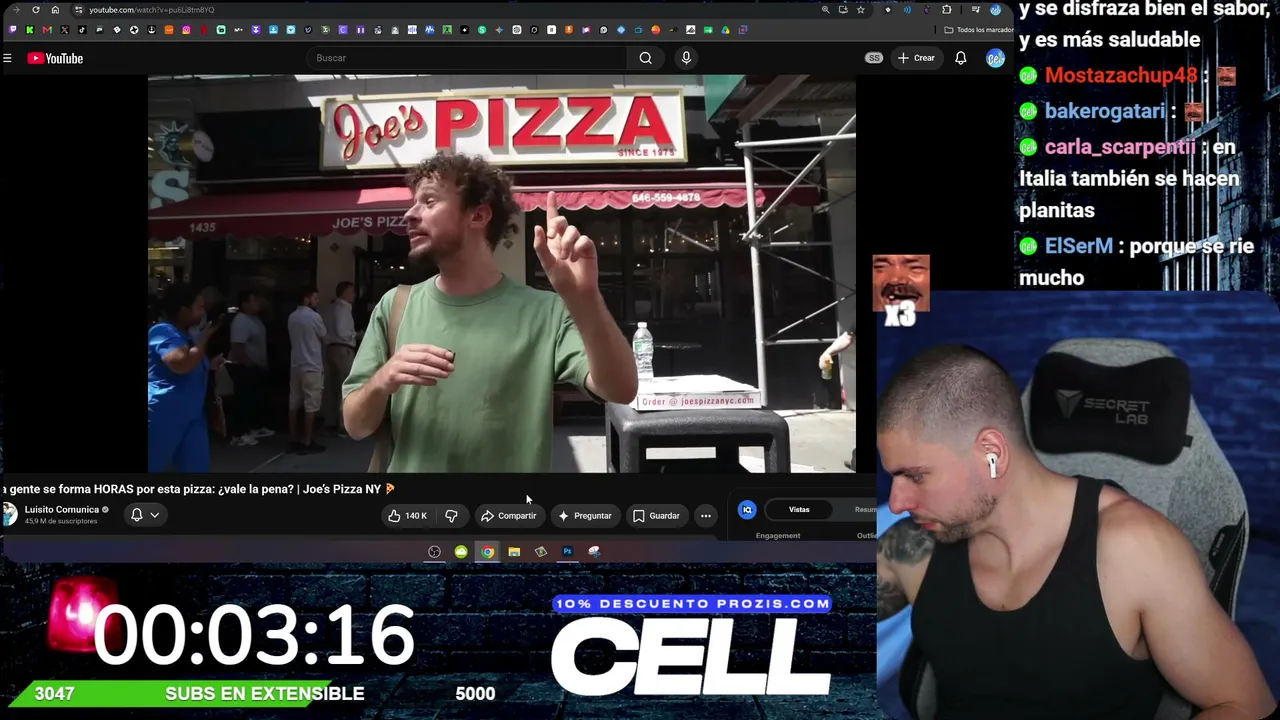The image size is (1280, 720).
Task: Open File Explorer from the taskbar
Action: [x=514, y=552]
